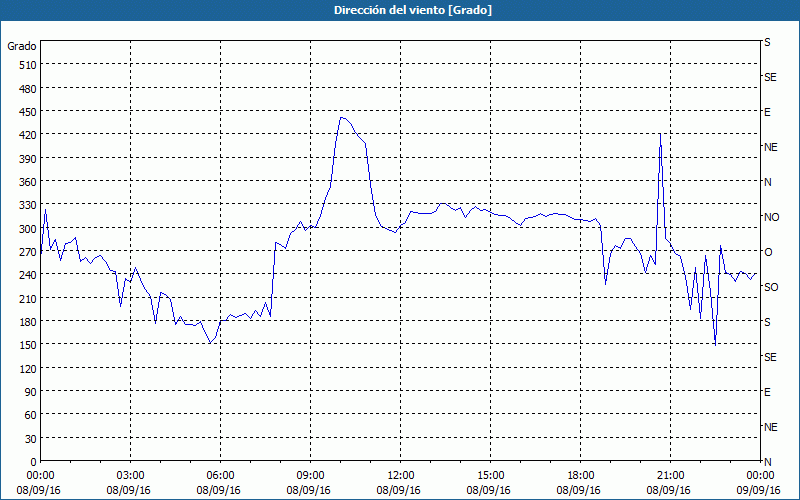Click the 510 value on the y-axis
The width and height of the screenshot is (800, 500).
coord(29,65)
